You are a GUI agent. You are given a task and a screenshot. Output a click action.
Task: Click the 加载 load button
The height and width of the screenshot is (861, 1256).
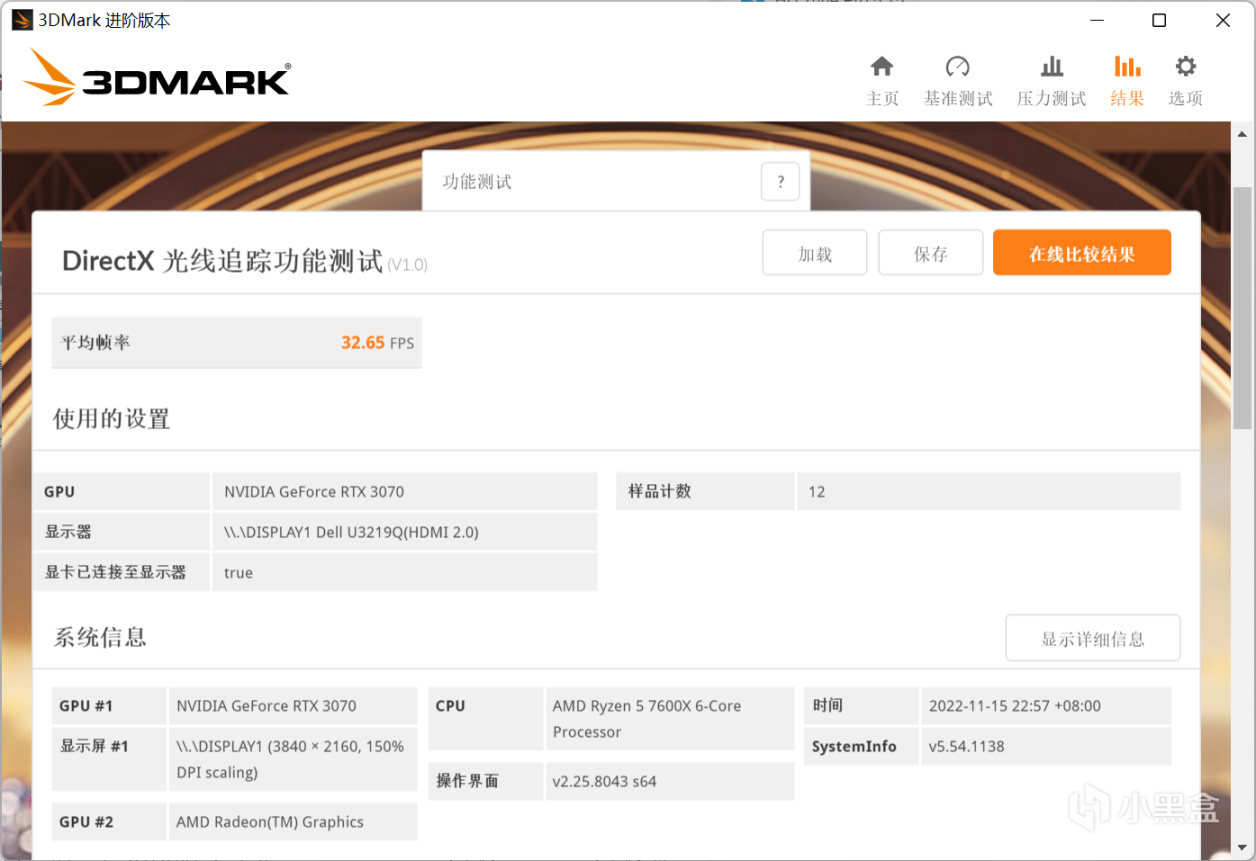pos(815,254)
